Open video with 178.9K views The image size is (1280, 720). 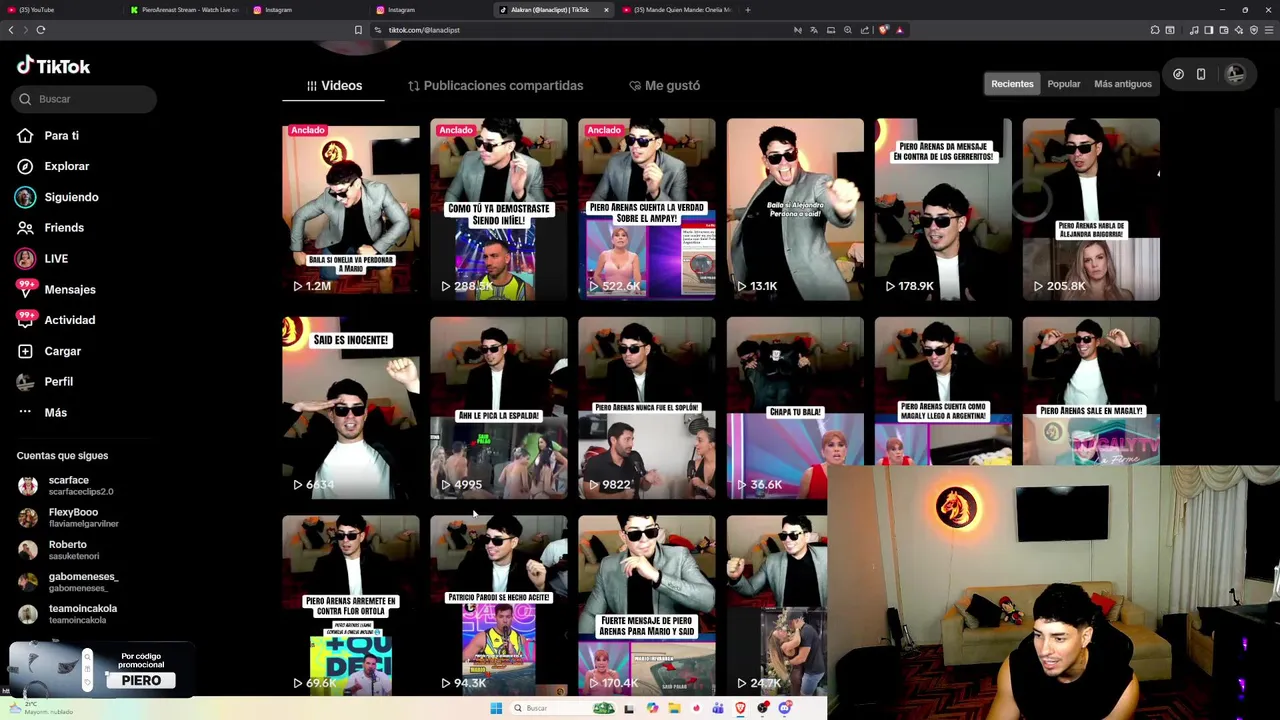[x=943, y=209]
